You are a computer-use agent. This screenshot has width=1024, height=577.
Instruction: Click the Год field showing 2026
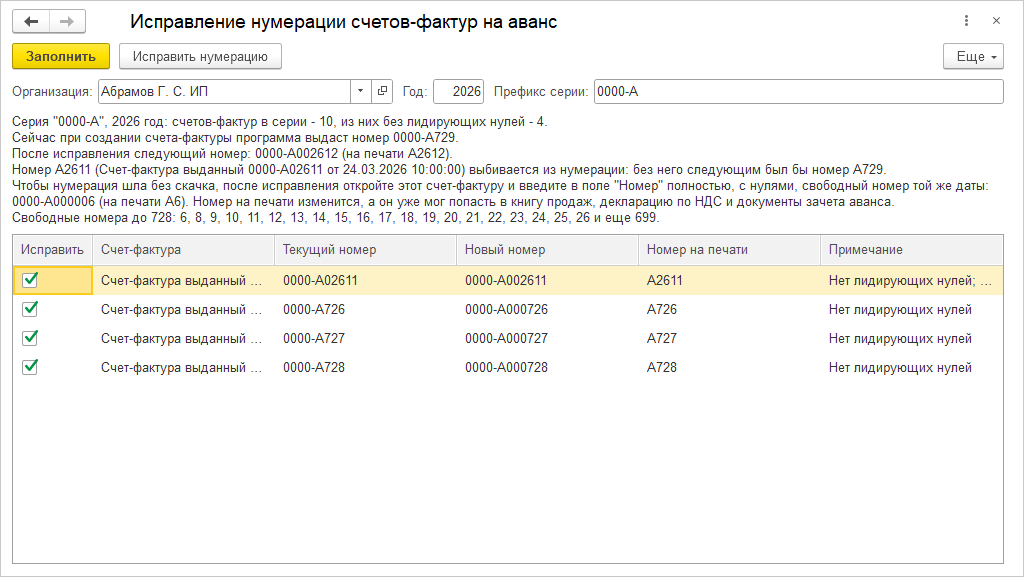click(458, 91)
